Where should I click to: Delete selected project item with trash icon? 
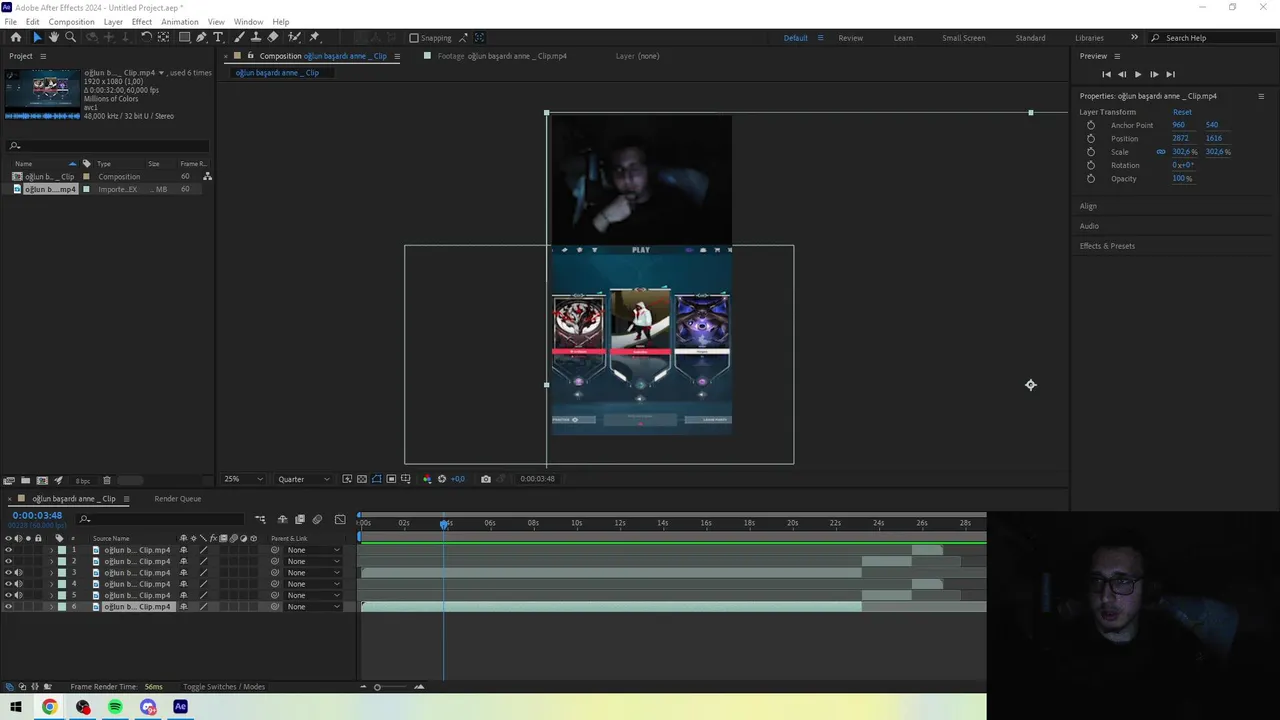coord(107,480)
